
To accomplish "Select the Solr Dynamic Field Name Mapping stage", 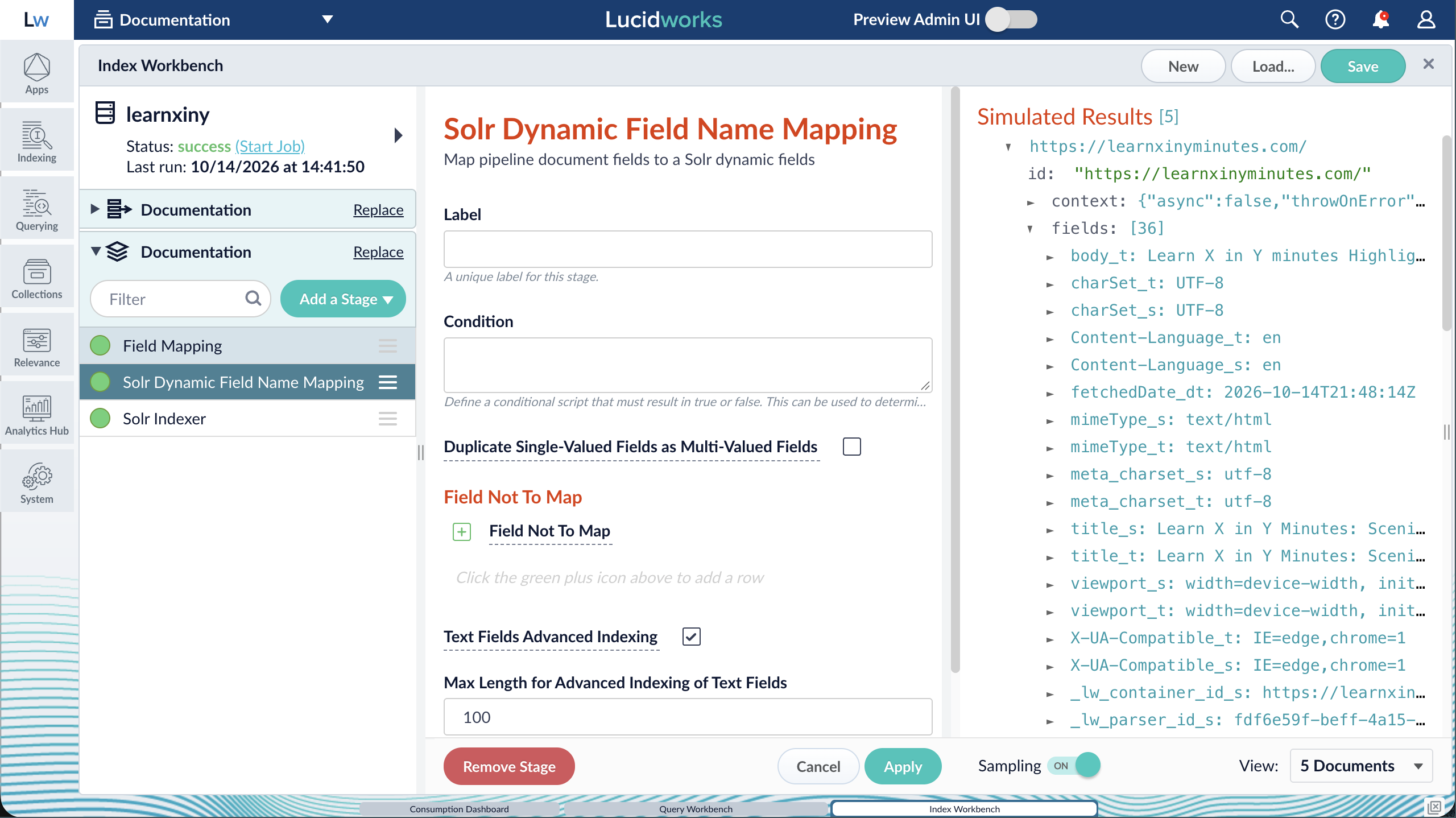I will [247, 382].
